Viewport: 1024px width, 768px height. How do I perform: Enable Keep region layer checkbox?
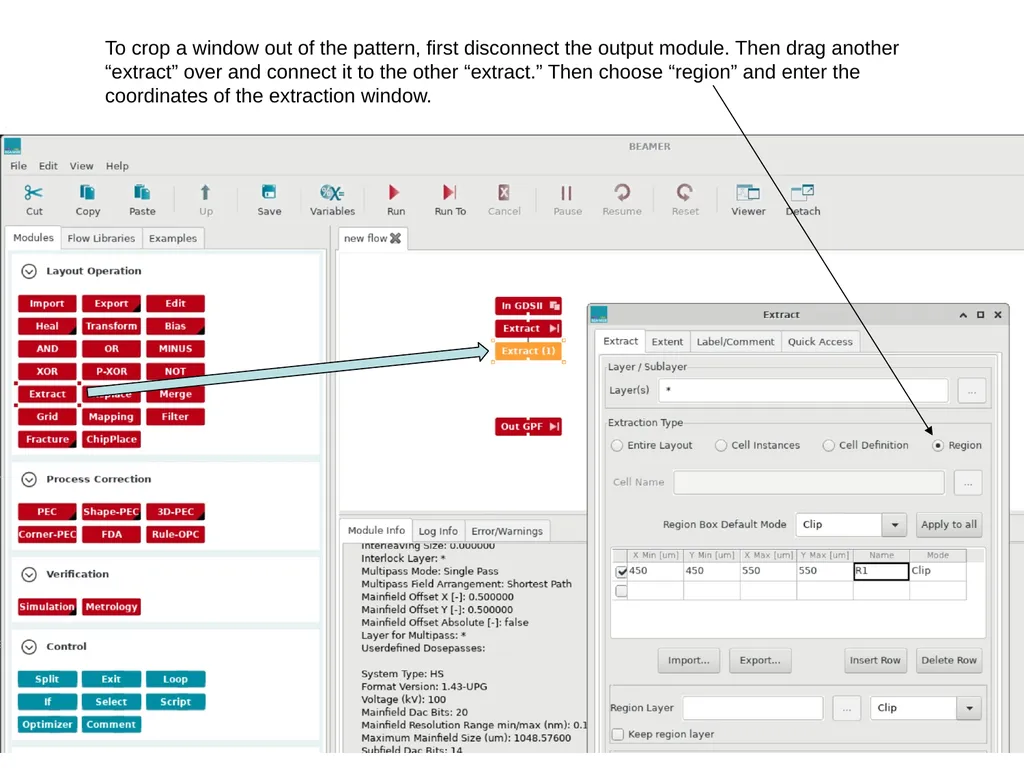[618, 734]
